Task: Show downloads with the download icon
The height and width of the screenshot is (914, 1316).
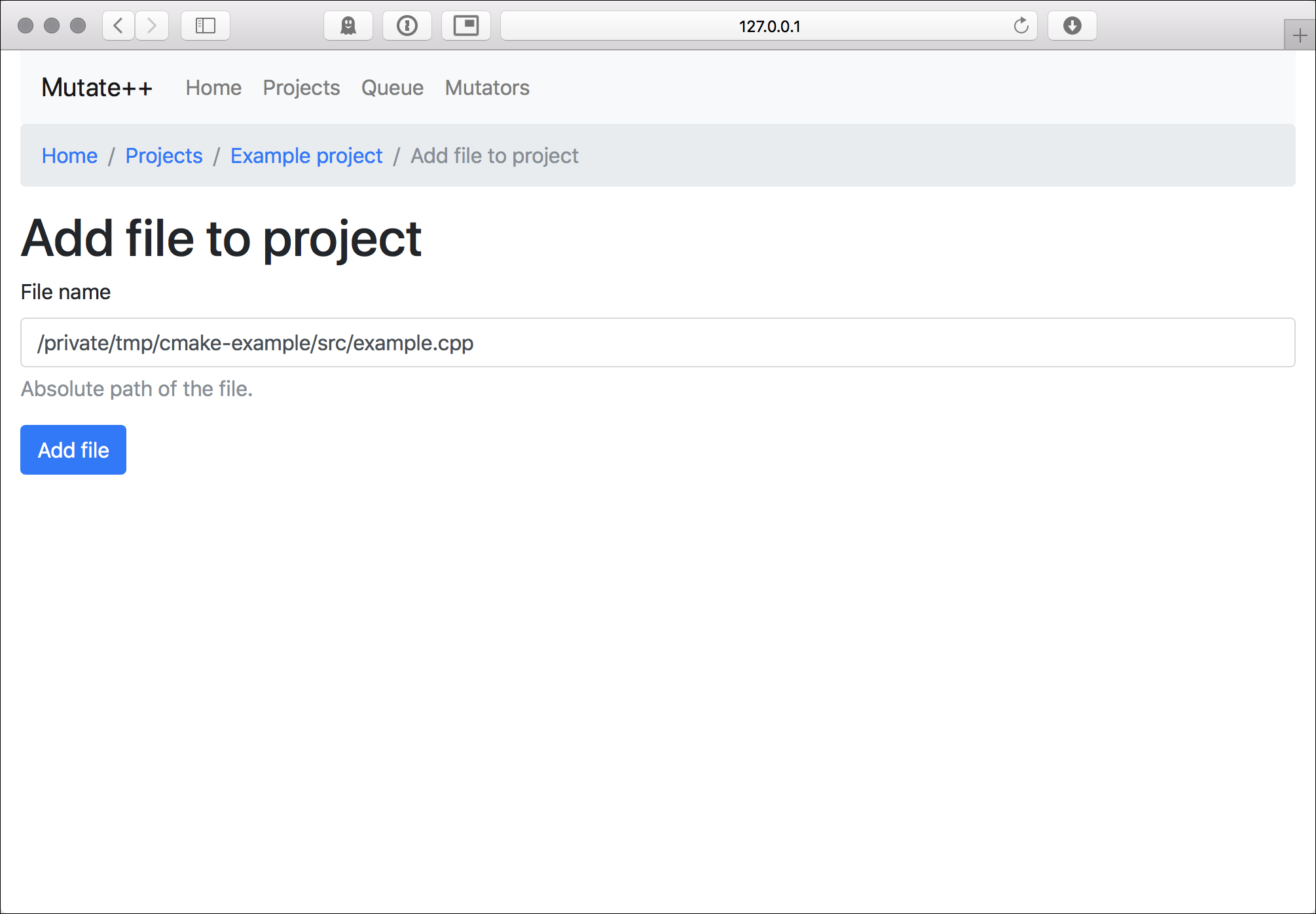Action: 1072,26
